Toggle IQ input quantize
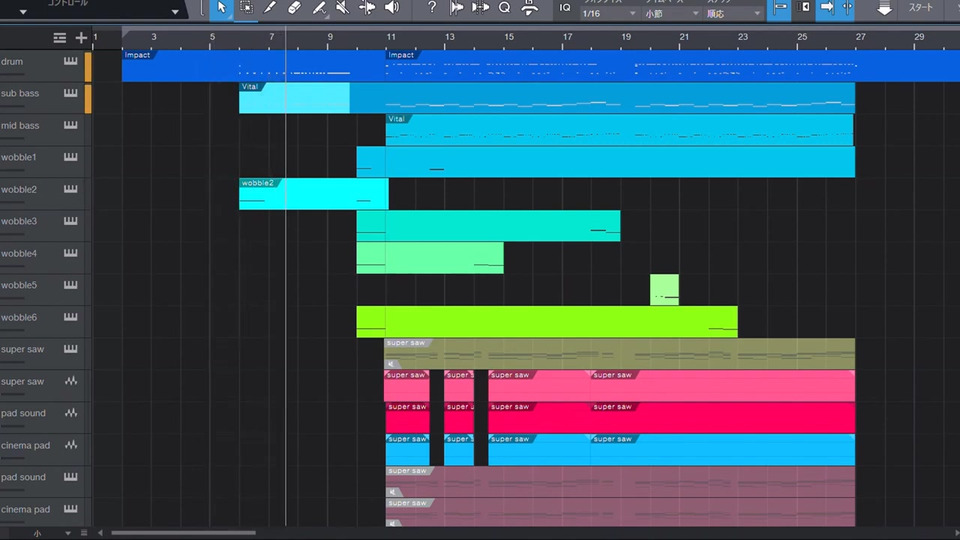The height and width of the screenshot is (540, 960). pyautogui.click(x=564, y=8)
